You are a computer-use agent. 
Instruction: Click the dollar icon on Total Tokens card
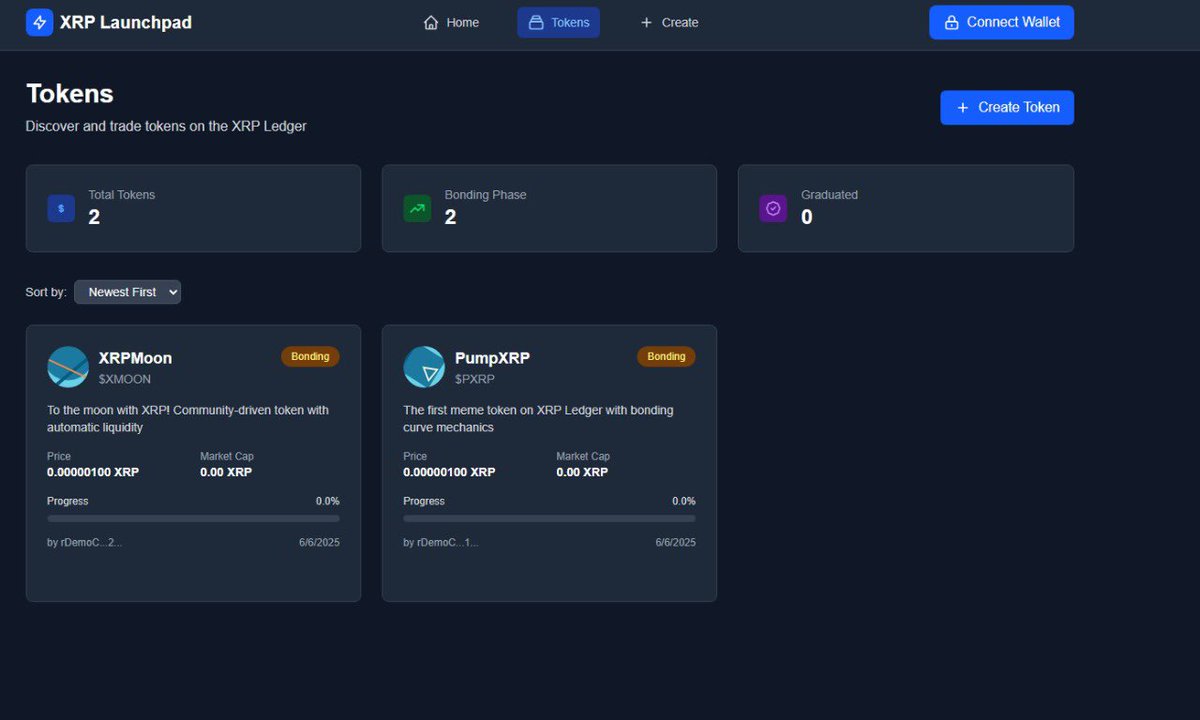pyautogui.click(x=61, y=208)
